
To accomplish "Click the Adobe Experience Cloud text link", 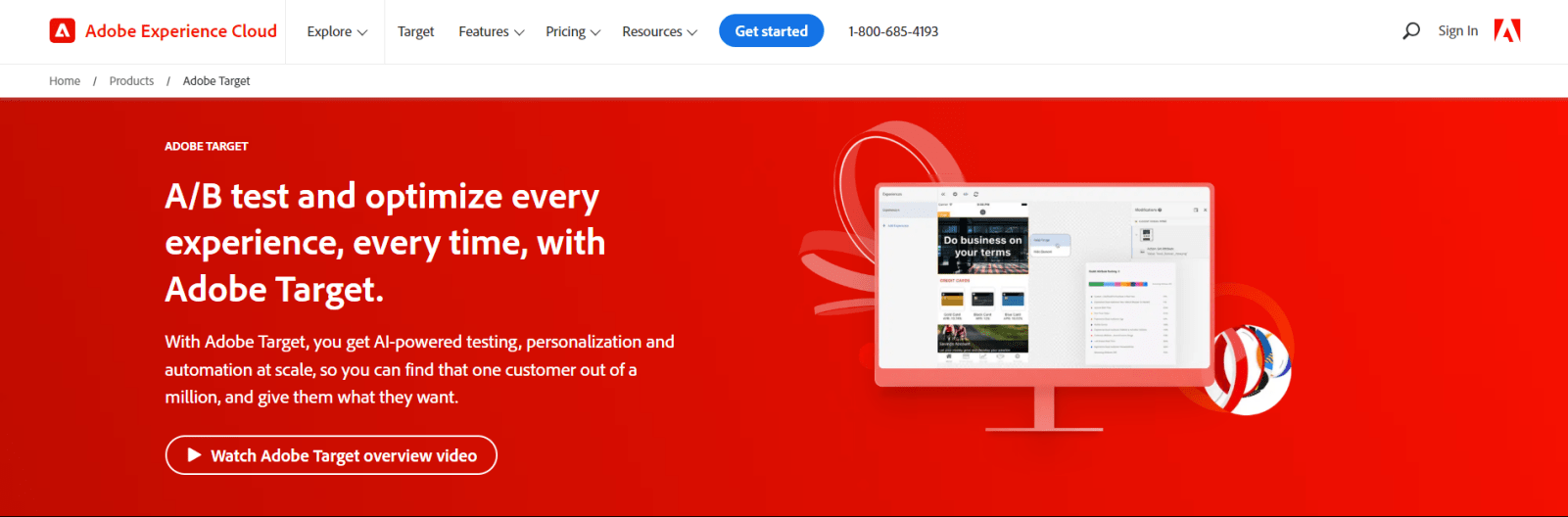I will 181,31.
